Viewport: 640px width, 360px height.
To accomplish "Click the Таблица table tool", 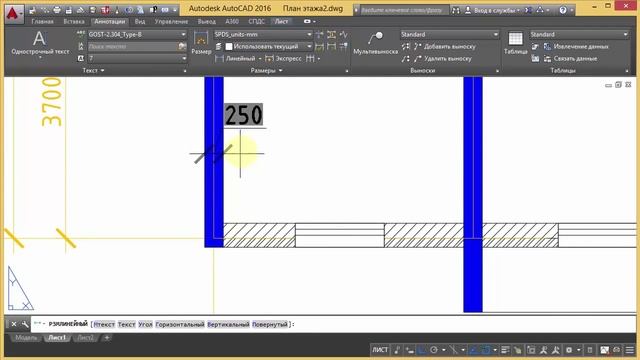I will coord(515,43).
